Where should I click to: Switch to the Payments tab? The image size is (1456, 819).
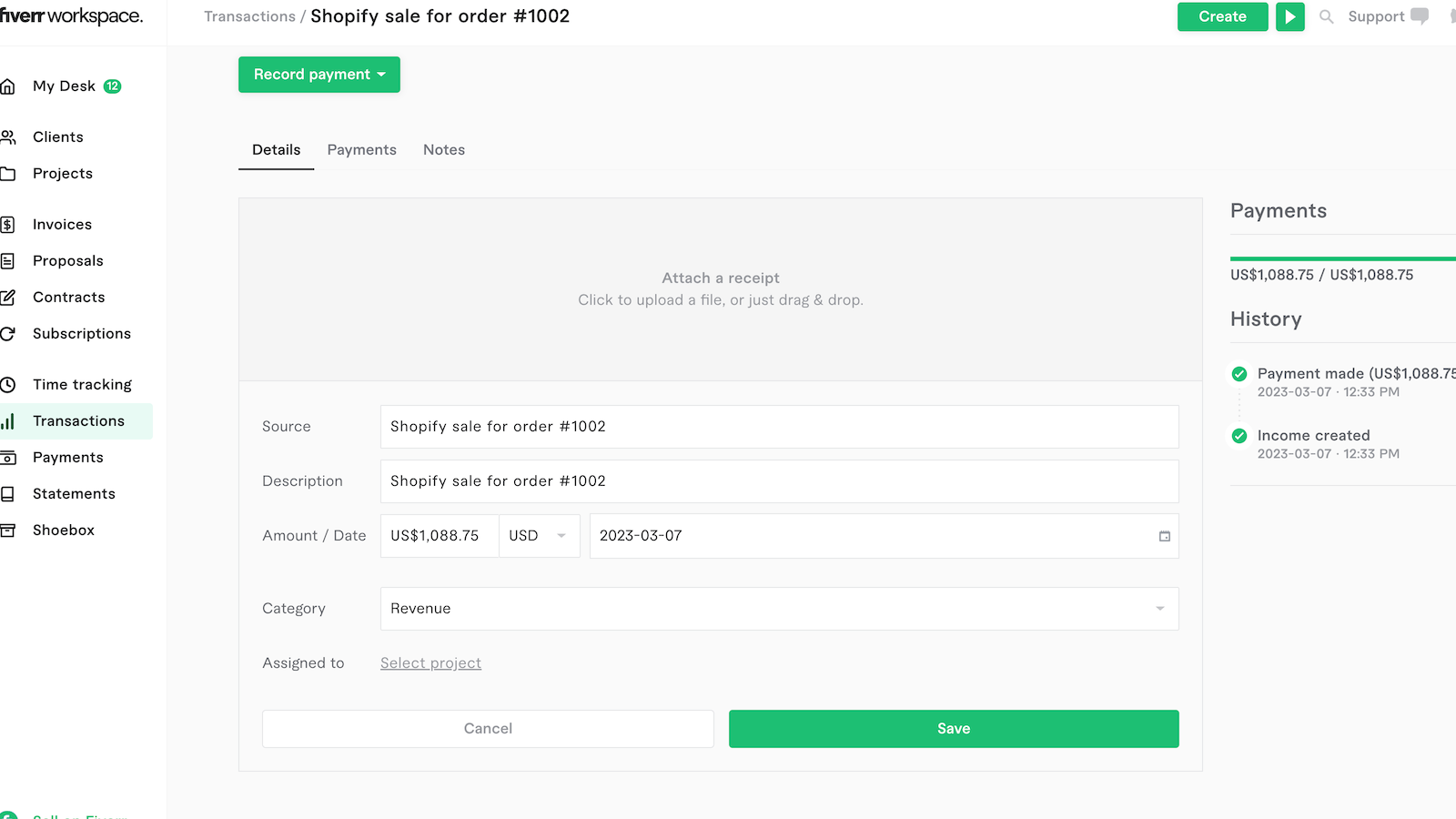[x=362, y=150]
